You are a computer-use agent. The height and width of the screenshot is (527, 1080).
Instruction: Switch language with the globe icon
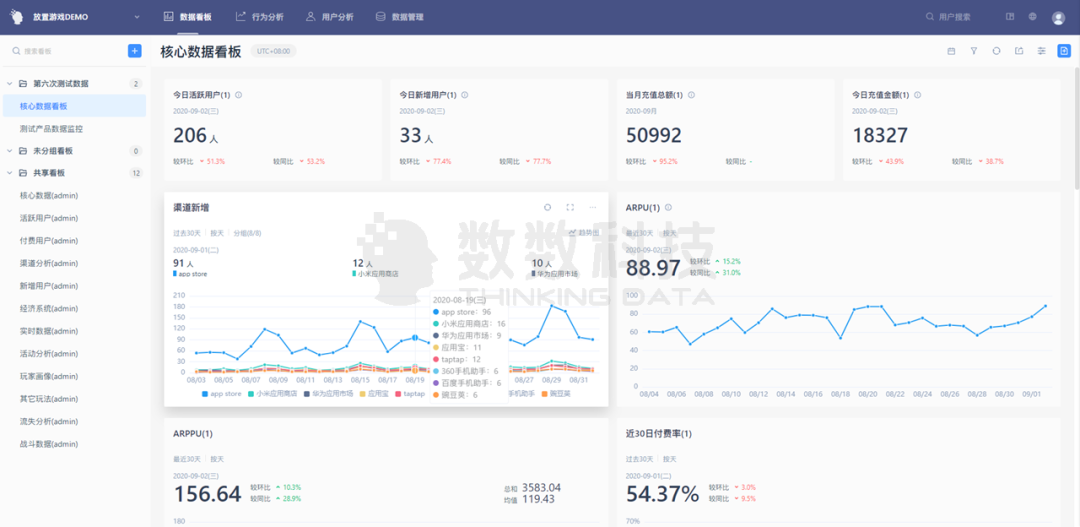(1032, 17)
